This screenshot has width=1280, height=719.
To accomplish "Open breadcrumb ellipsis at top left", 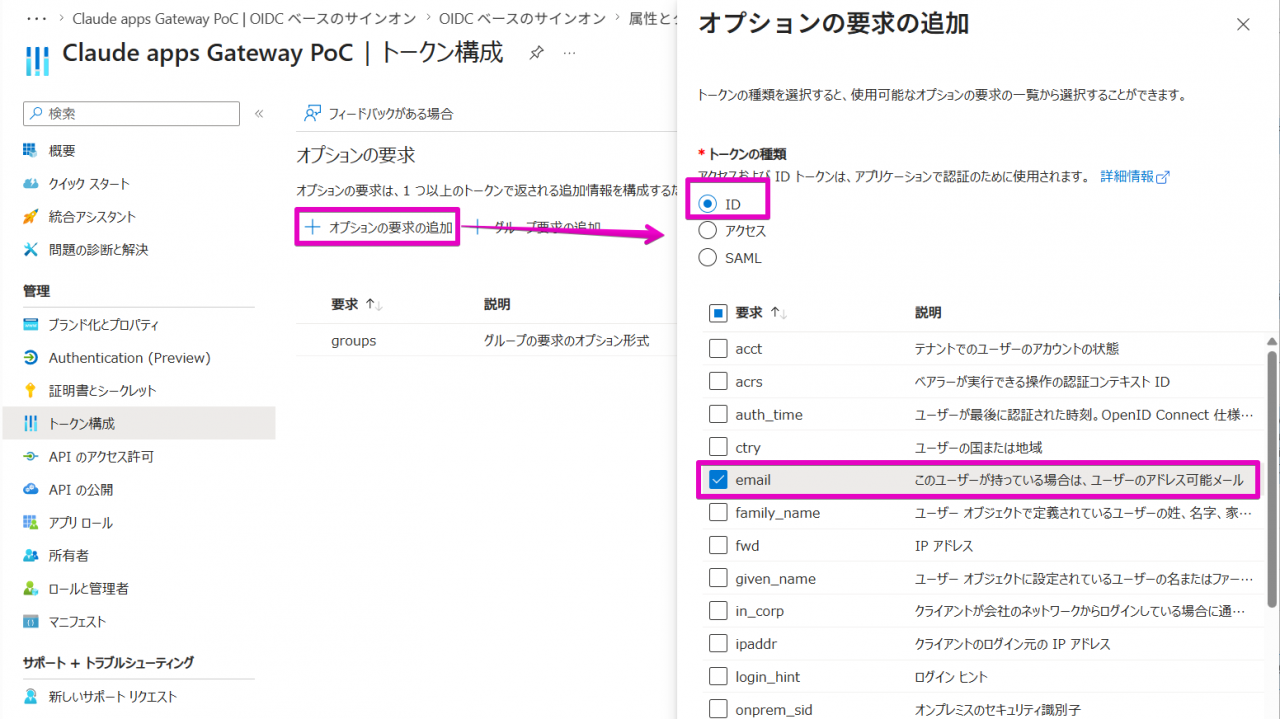I will coord(37,18).
